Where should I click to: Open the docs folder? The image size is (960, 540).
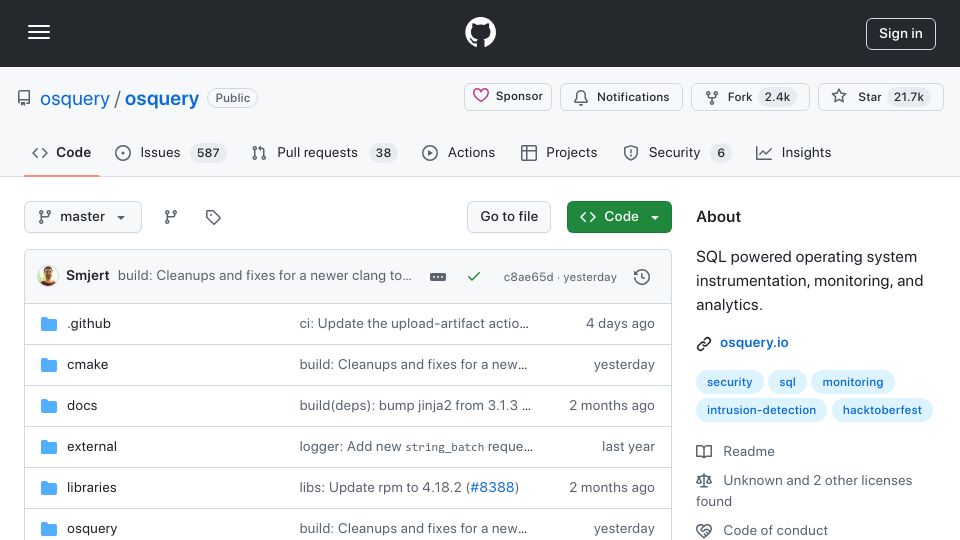click(x=82, y=405)
